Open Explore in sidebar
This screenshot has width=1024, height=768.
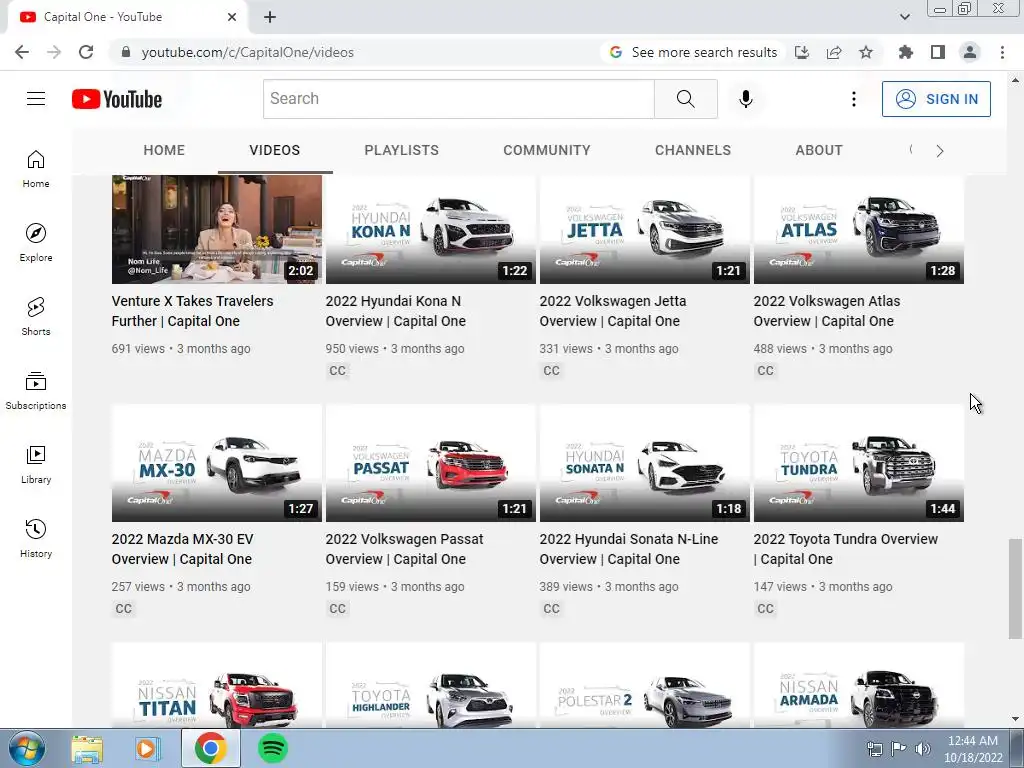tap(36, 243)
